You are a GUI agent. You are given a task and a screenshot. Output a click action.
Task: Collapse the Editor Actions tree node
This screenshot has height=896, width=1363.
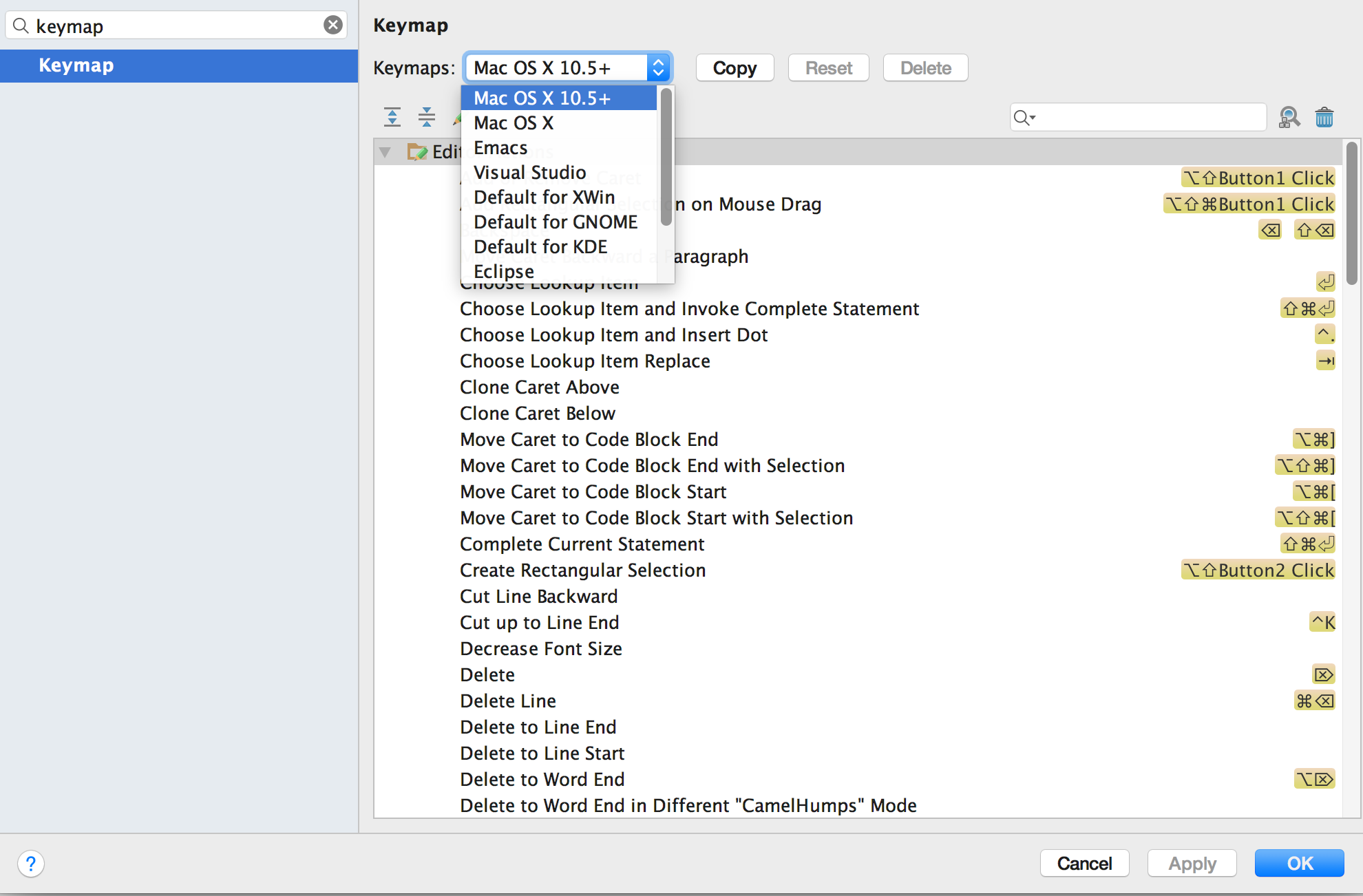click(385, 152)
